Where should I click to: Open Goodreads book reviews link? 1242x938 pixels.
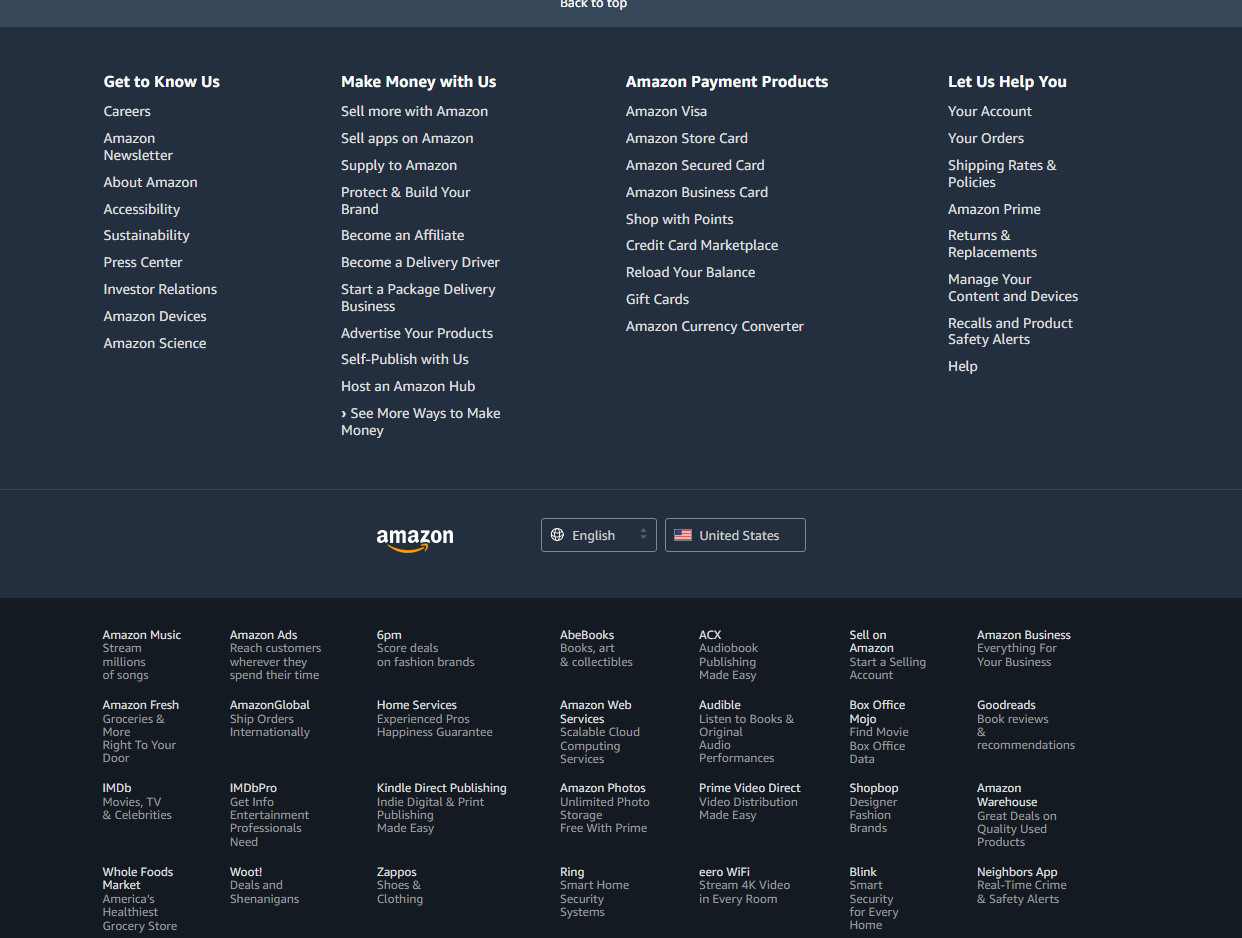(1026, 725)
